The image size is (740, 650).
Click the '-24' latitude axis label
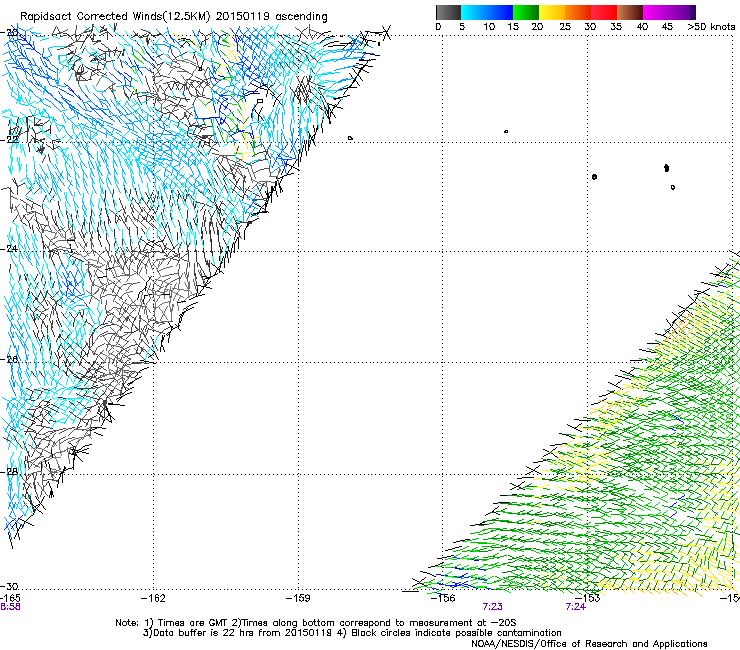pyautogui.click(x=10, y=248)
